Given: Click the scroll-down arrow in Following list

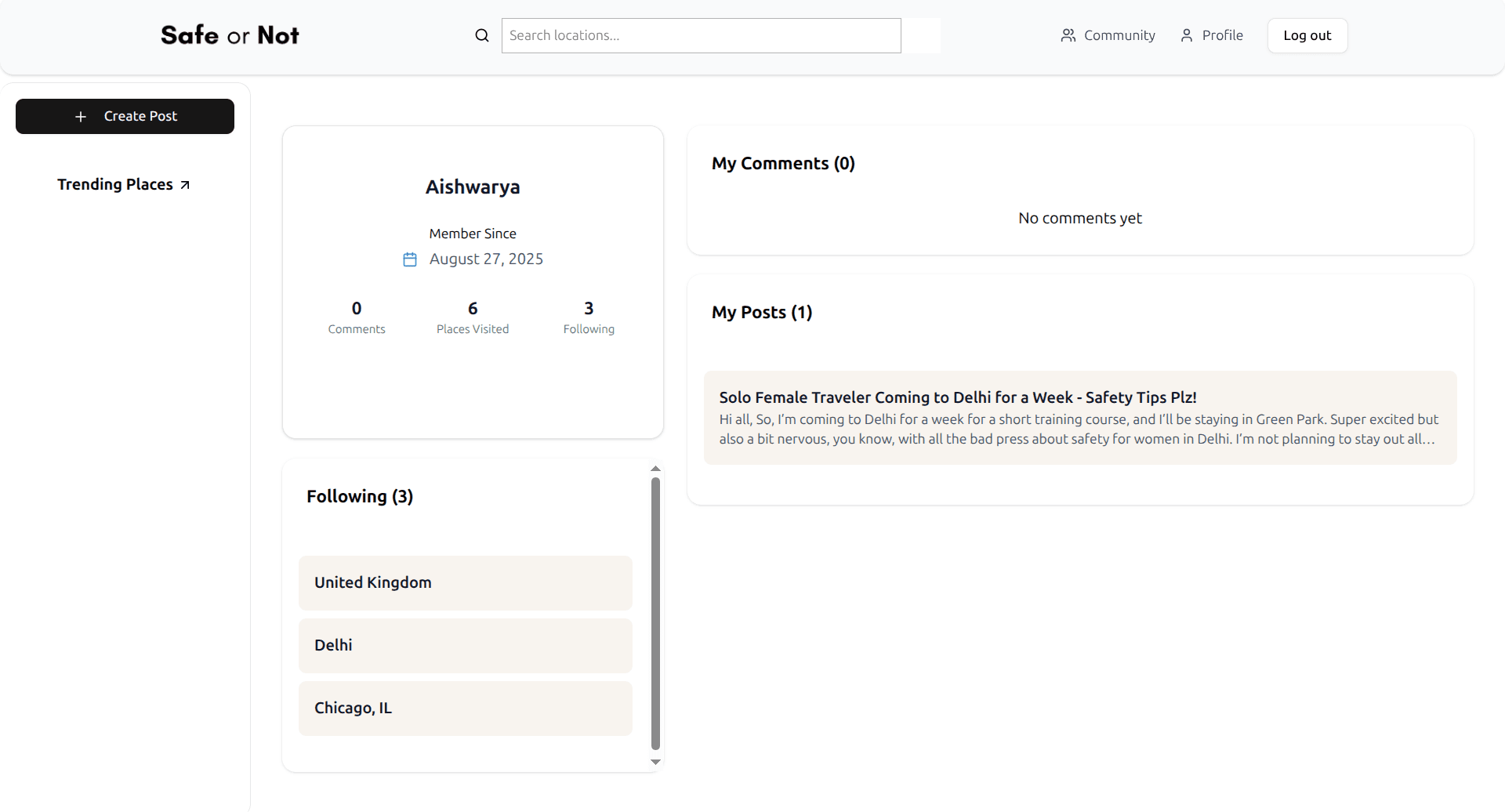Looking at the screenshot, I should pyautogui.click(x=656, y=762).
